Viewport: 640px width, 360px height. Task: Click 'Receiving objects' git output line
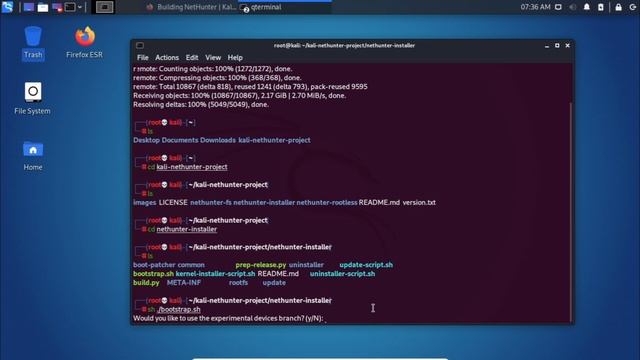(x=239, y=96)
